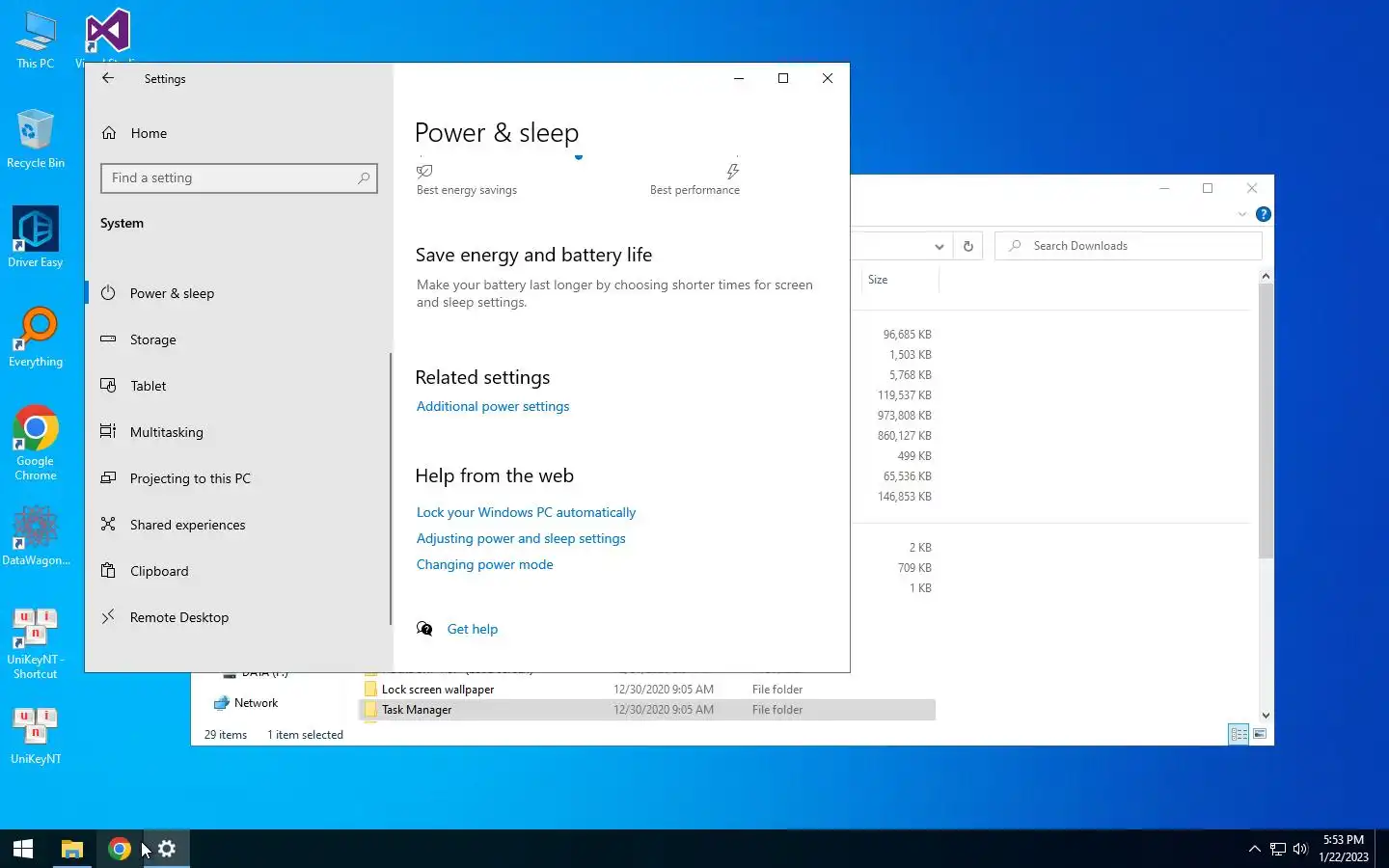
Task: Open Additional power settings link
Action: 493,407
